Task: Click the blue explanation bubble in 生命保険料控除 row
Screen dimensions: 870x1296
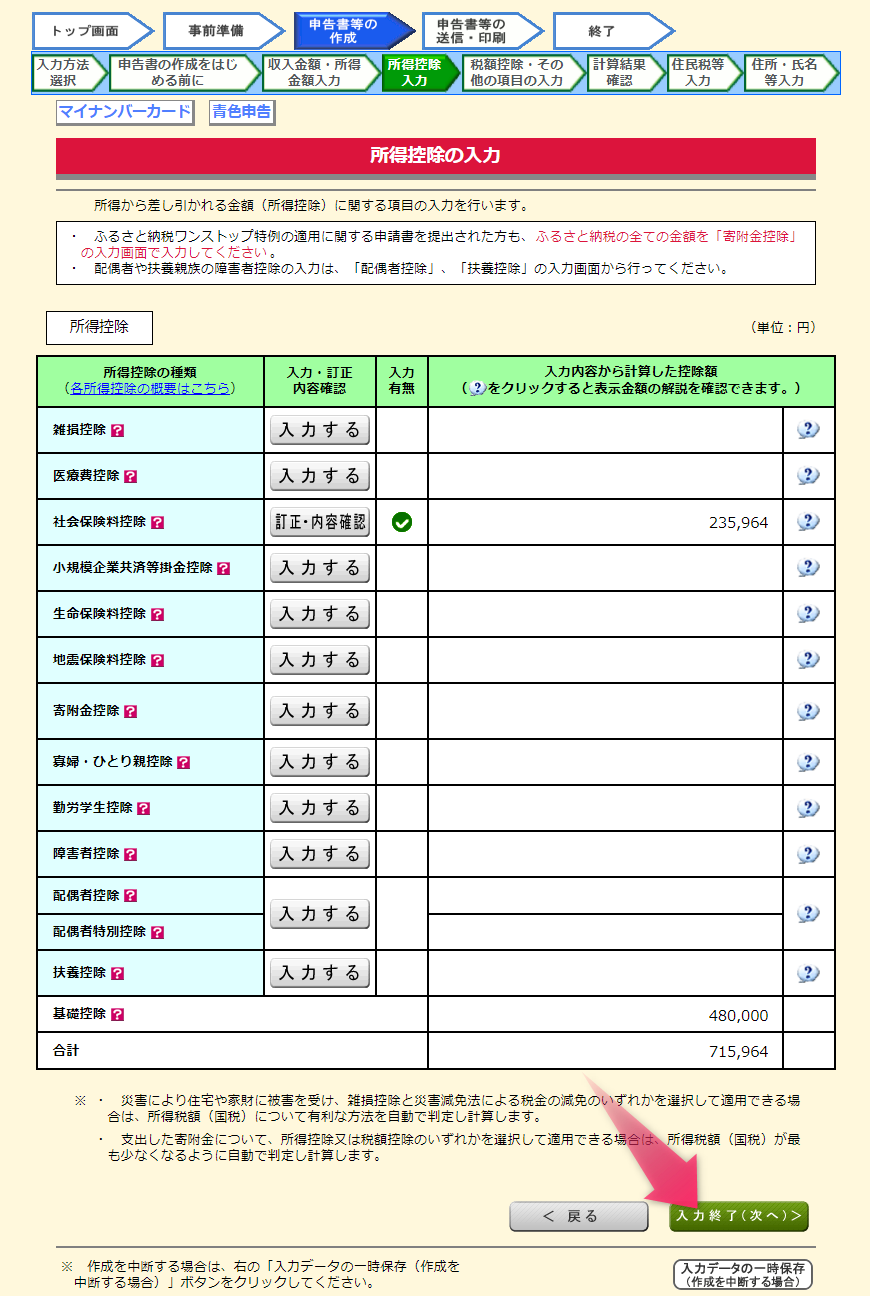Action: tap(808, 614)
